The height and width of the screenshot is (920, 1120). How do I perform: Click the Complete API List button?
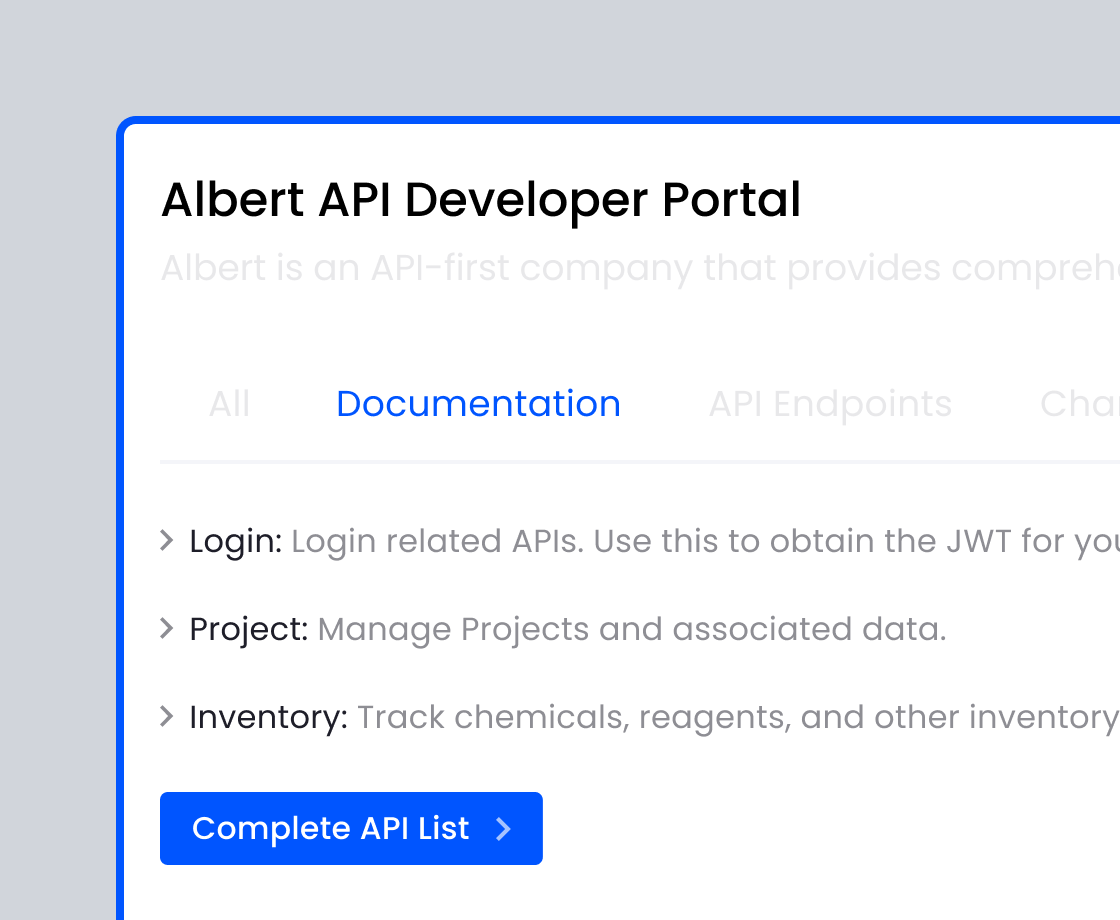coord(351,829)
